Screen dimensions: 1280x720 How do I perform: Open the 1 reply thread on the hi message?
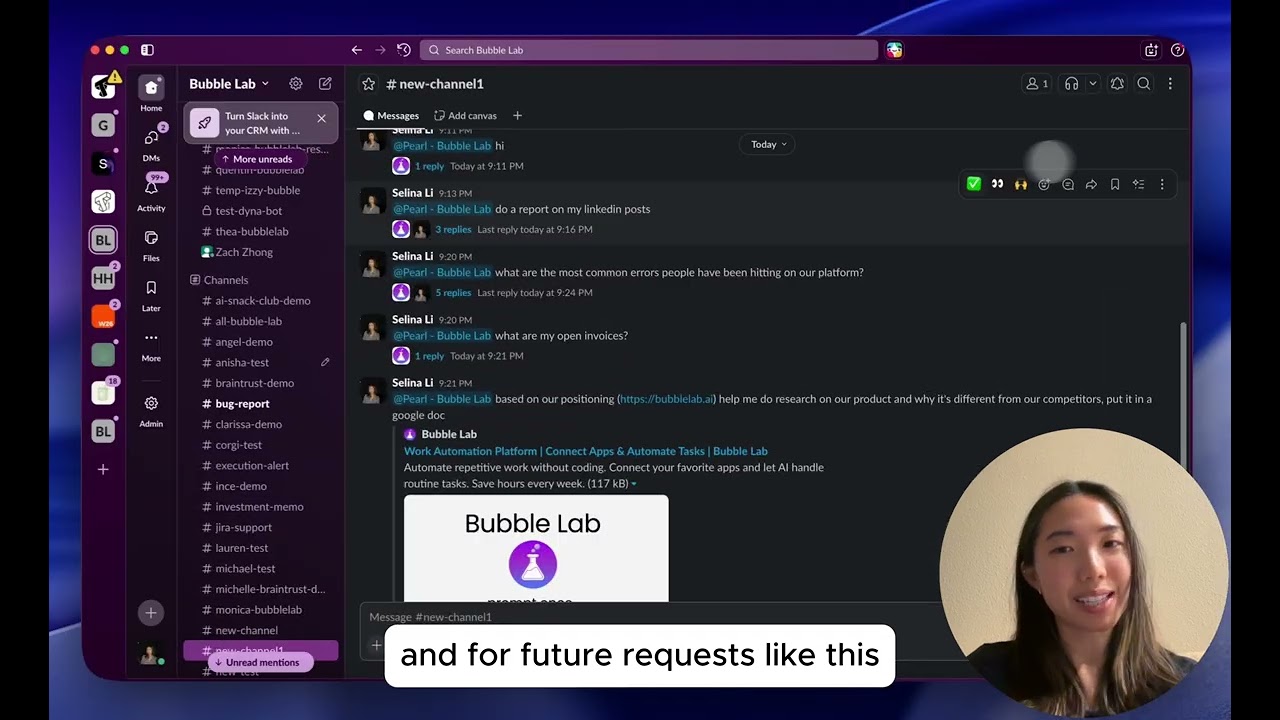tap(429, 166)
